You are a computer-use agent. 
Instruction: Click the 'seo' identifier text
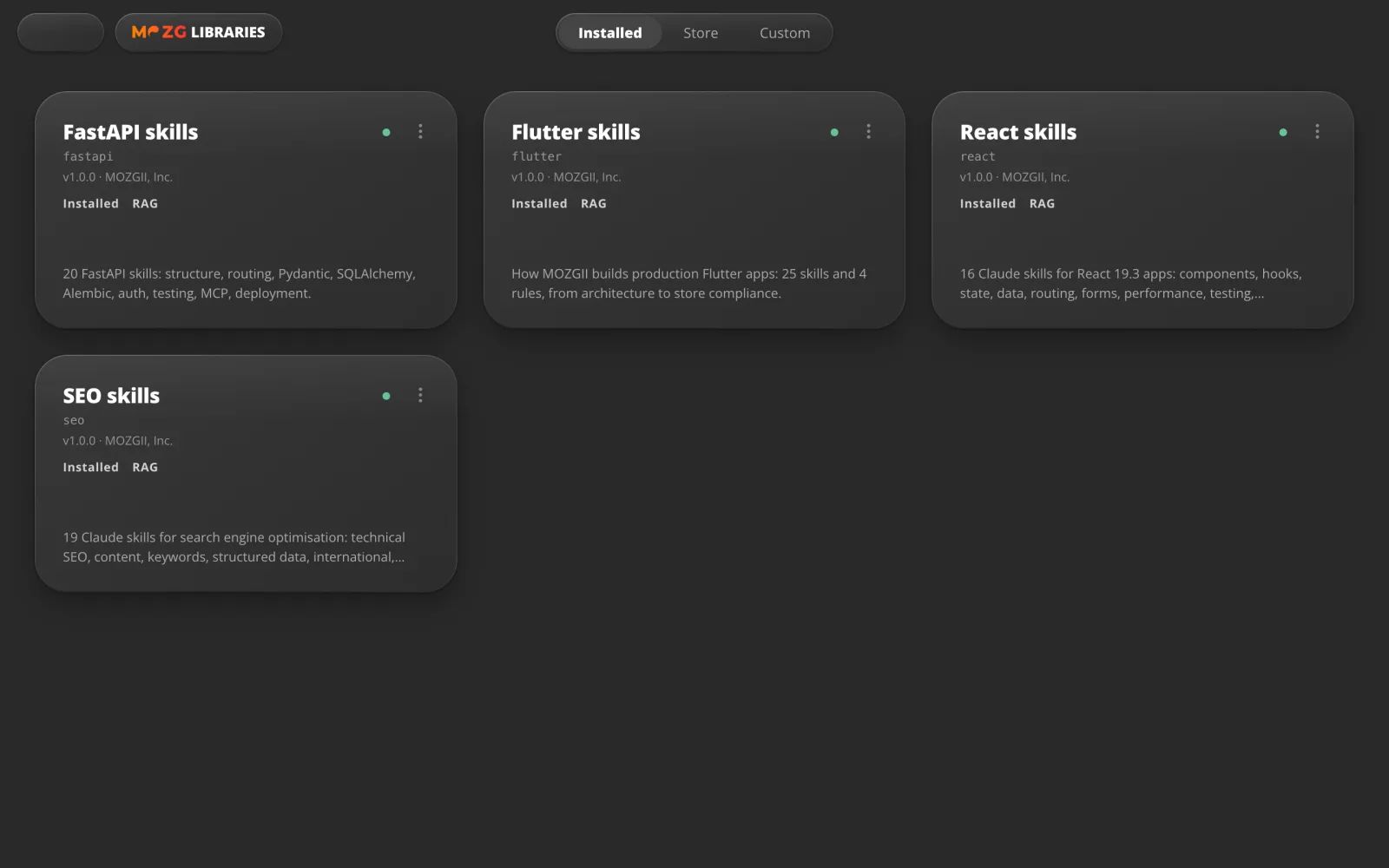coord(74,420)
